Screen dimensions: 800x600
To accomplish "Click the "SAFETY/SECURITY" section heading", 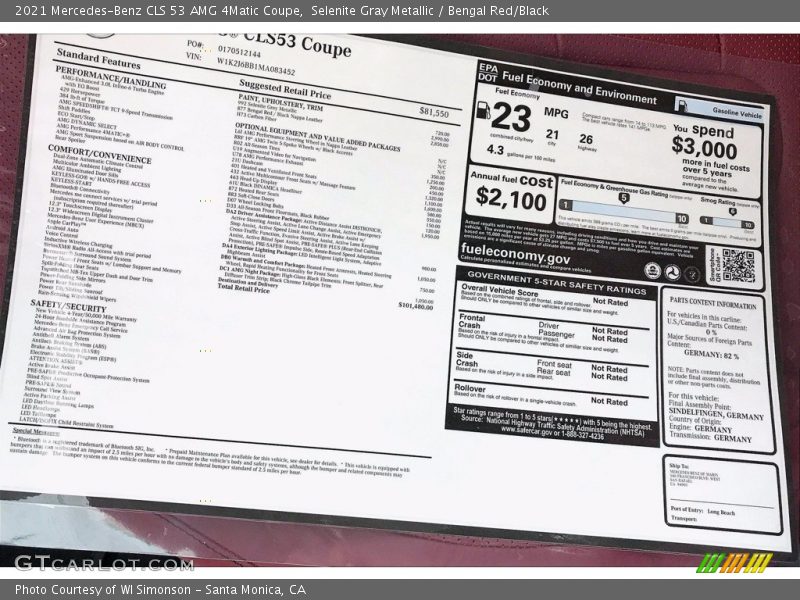I will 68,306.
